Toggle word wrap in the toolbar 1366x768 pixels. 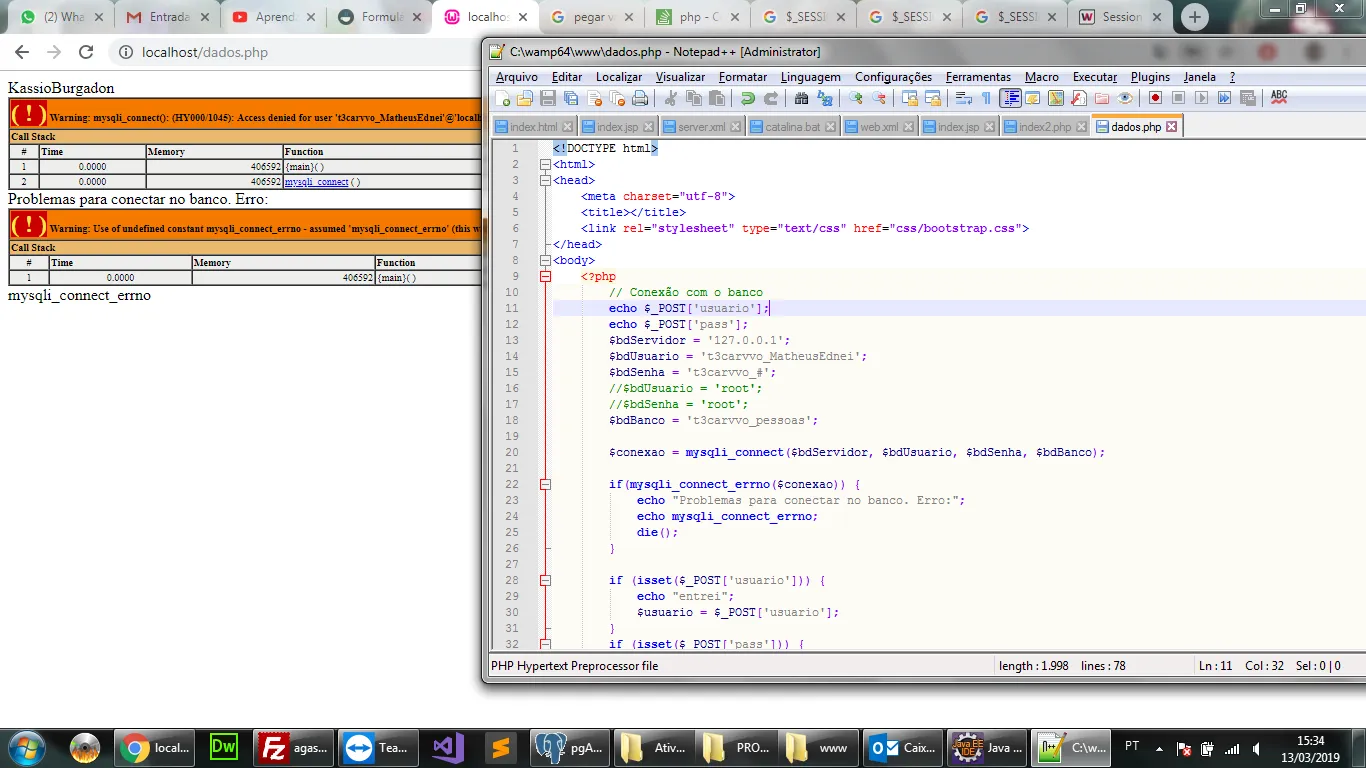point(964,98)
